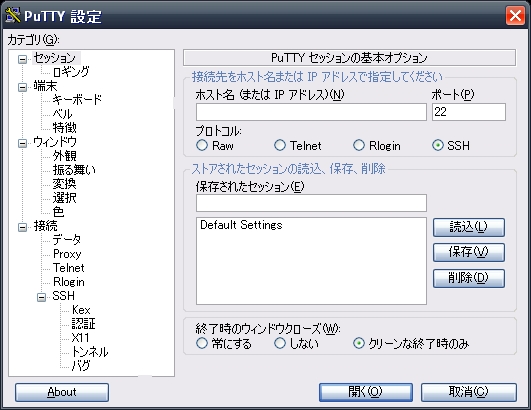Click the 開く(O) button
Screen dimensions: 531x410
(366, 392)
